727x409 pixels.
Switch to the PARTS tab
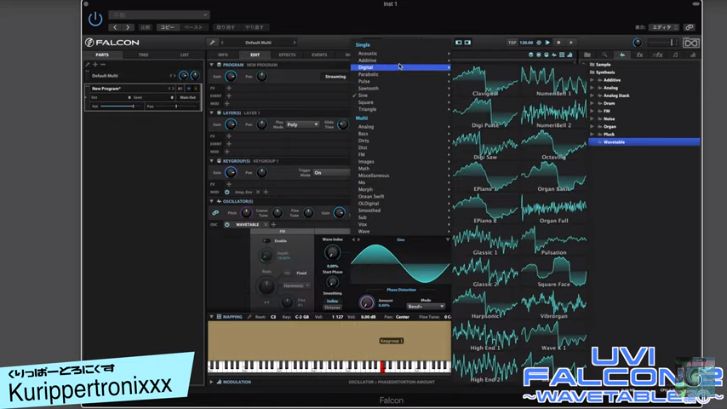pos(102,55)
